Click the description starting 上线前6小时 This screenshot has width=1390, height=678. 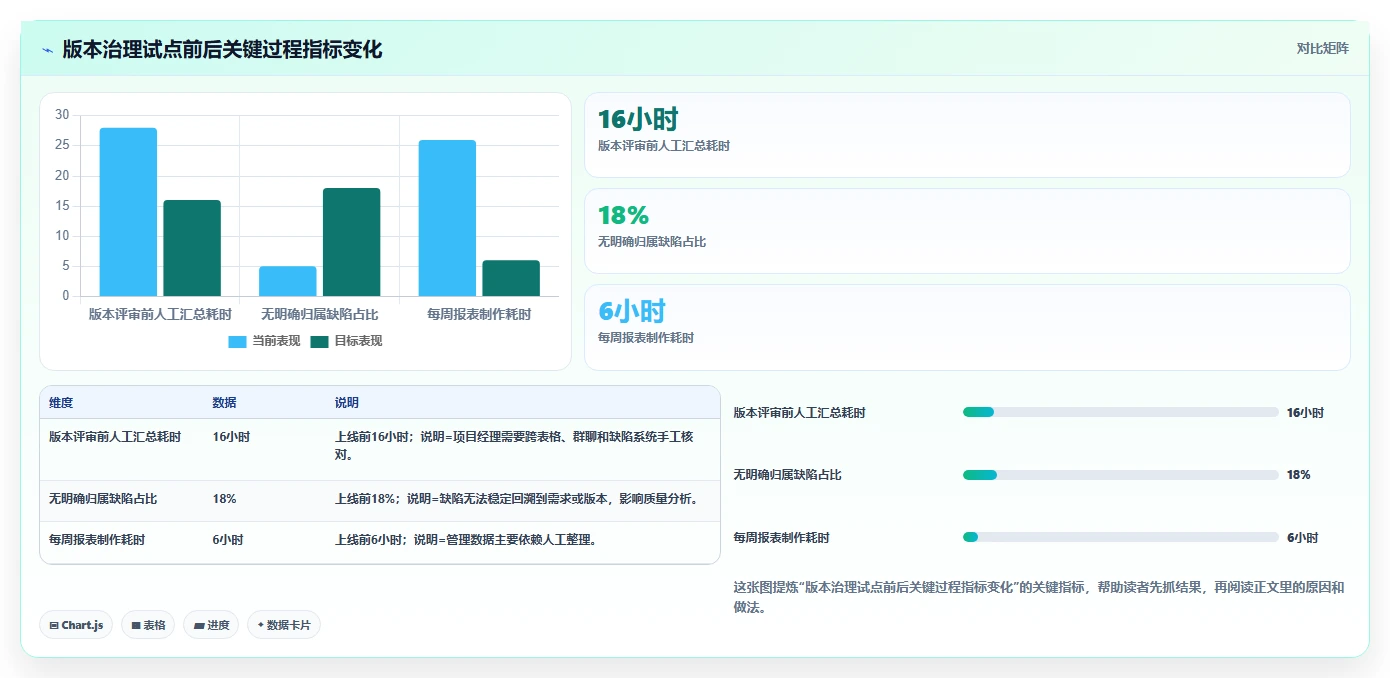466,540
